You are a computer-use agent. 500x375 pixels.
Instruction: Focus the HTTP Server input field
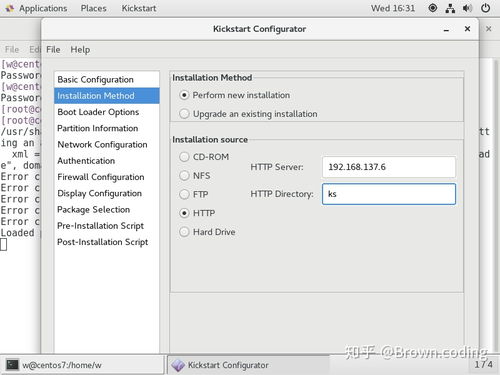click(x=389, y=167)
